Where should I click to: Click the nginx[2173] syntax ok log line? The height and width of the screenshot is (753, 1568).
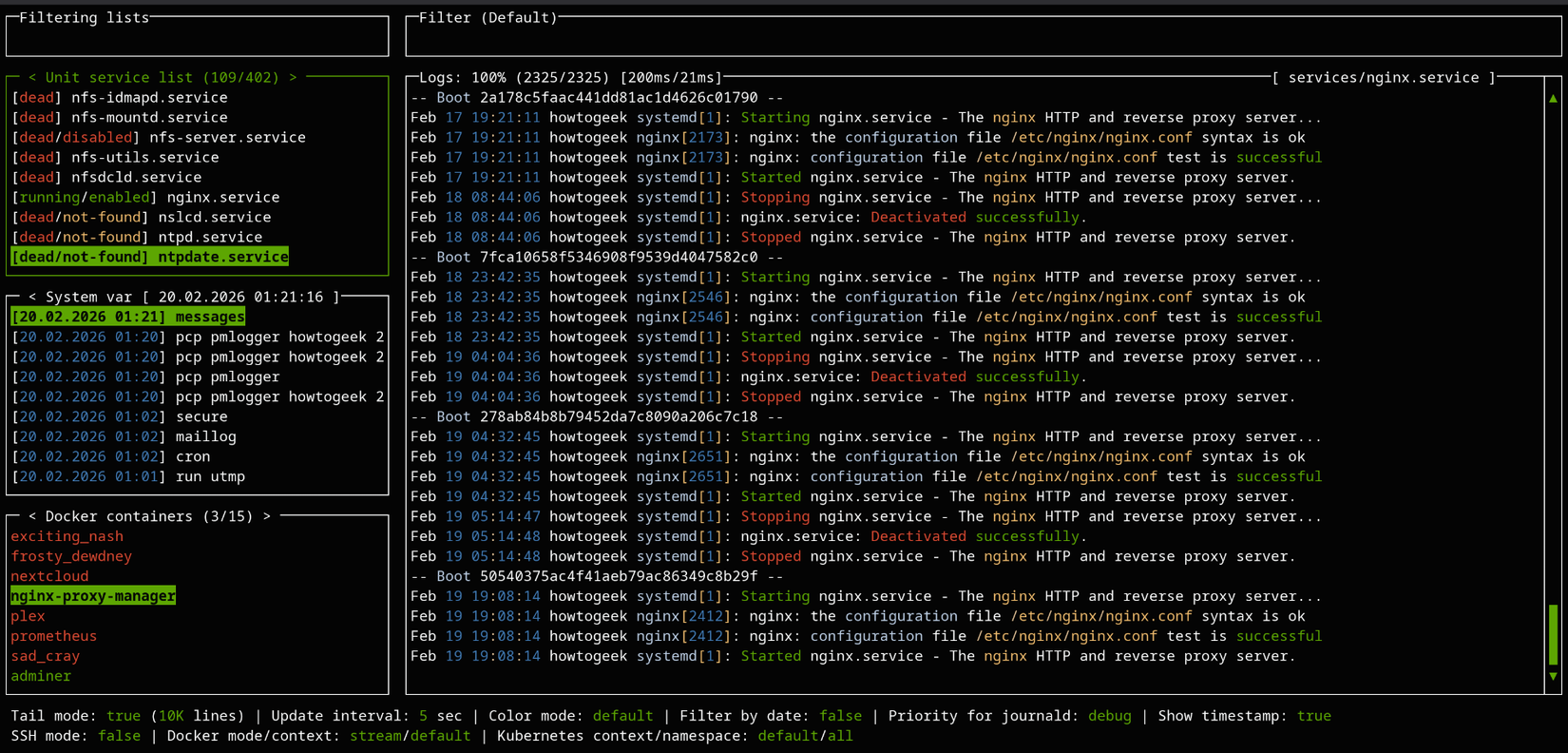(x=858, y=138)
